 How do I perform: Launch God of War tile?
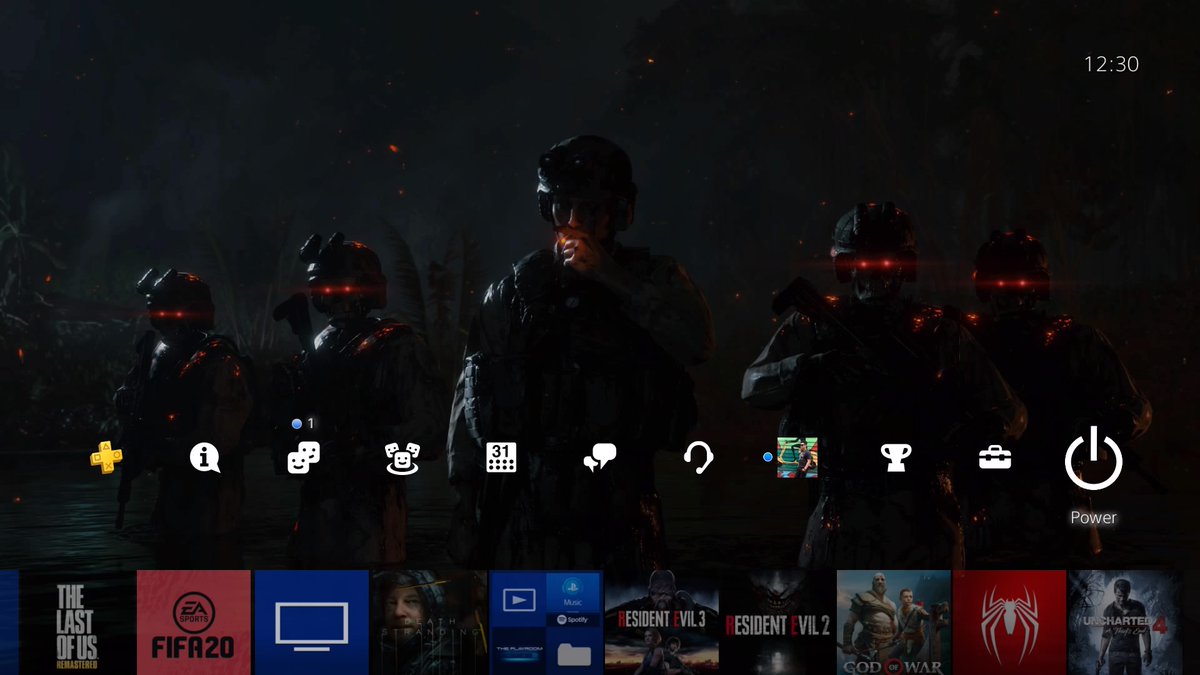pos(894,623)
